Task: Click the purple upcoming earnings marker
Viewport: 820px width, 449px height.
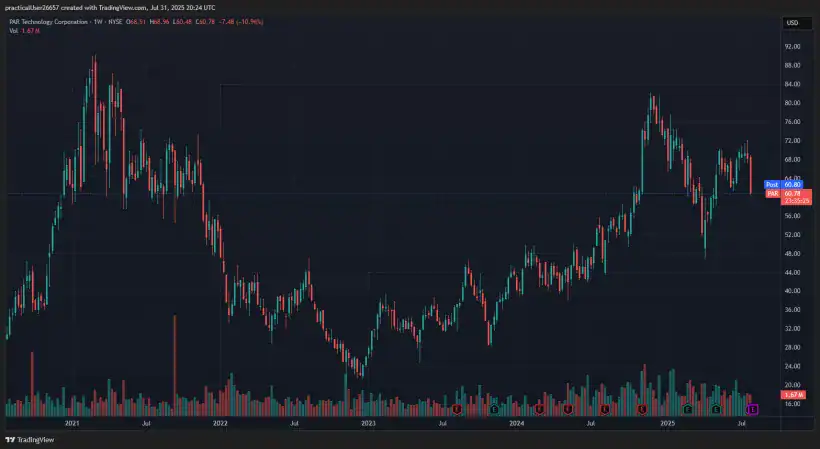Action: point(752,409)
